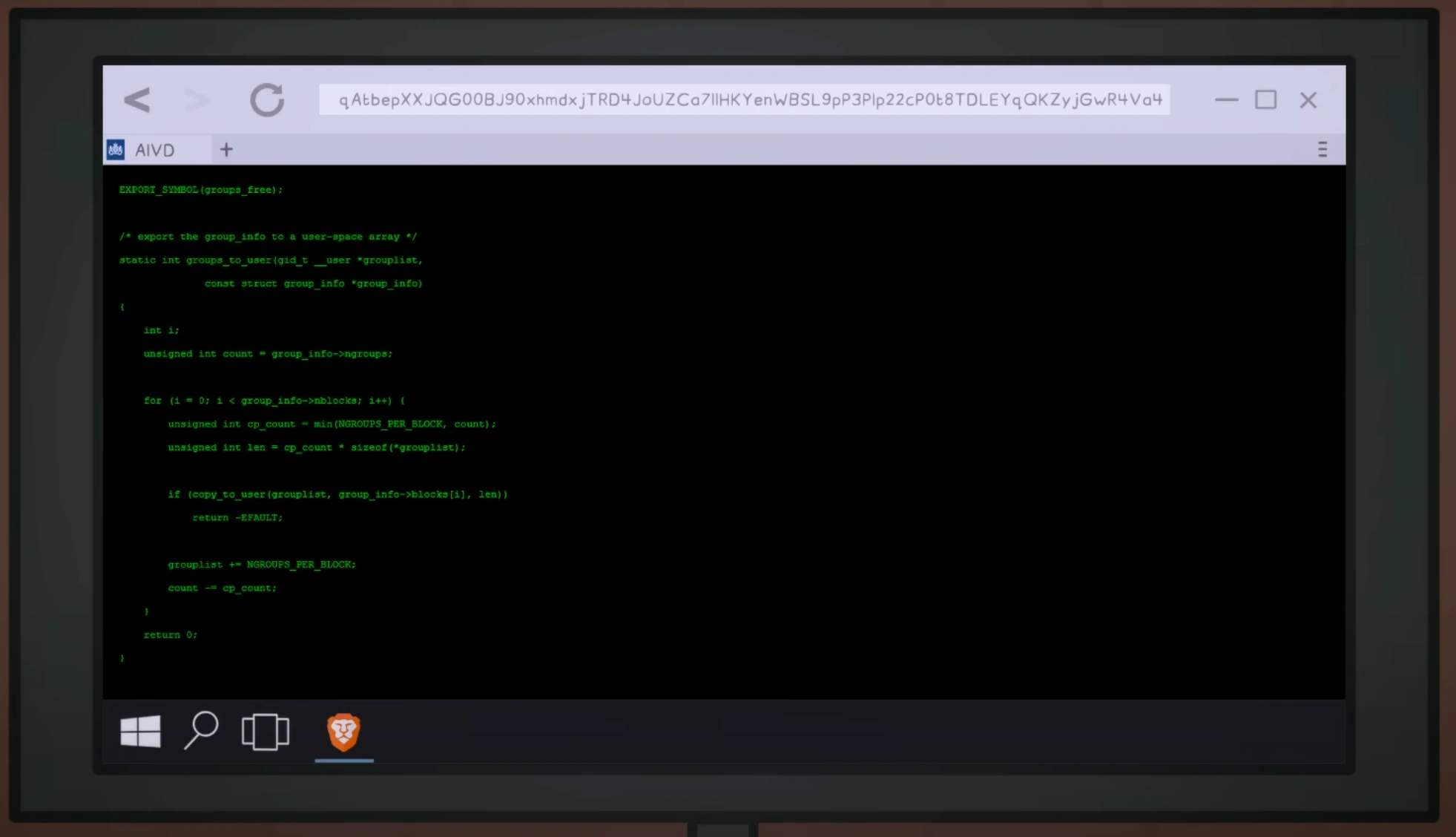Click the 'static int groups_to_user' line

coord(271,260)
